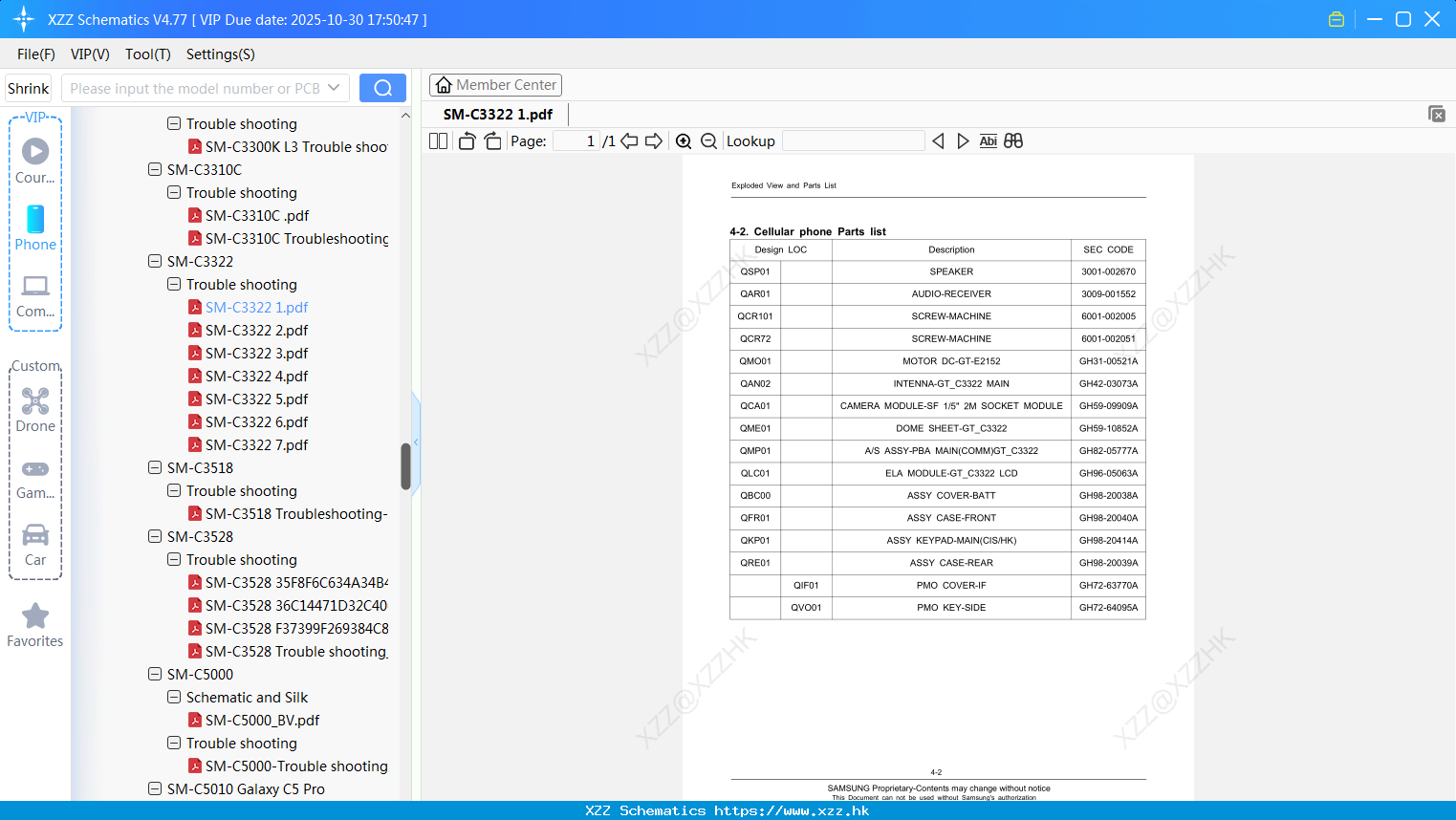This screenshot has width=1456, height=820.
Task: Click the pop-out window icon at right
Action: click(x=1436, y=114)
